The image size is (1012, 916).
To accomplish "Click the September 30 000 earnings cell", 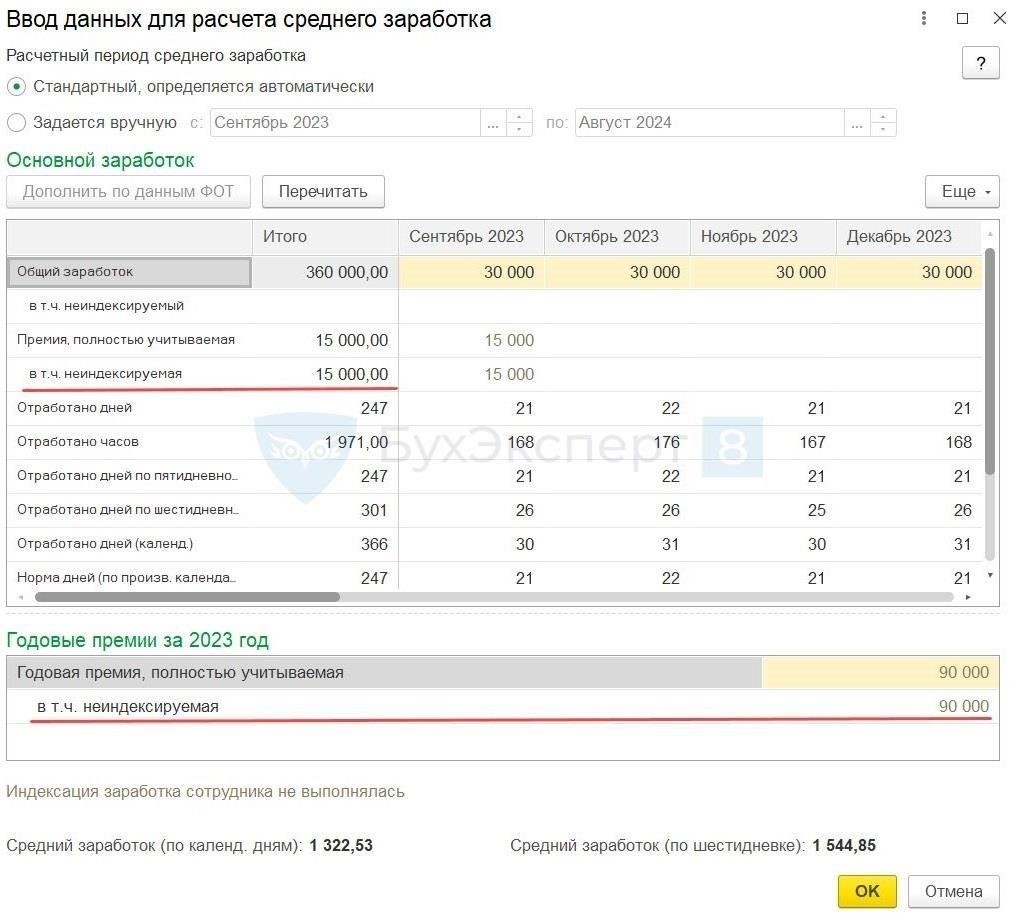I will [x=472, y=272].
